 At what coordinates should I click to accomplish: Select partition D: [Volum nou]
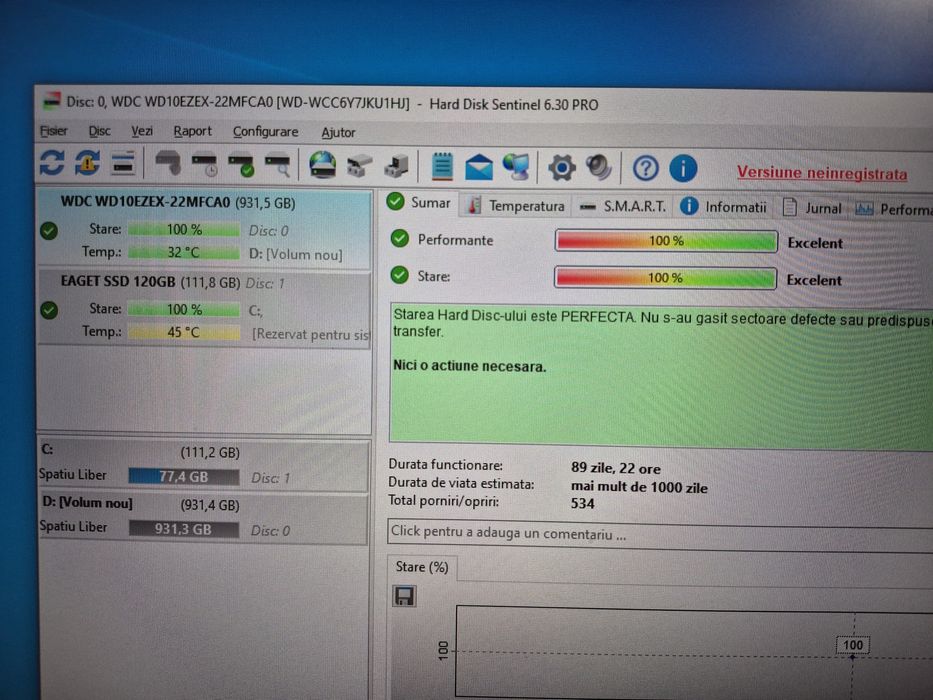pyautogui.click(x=203, y=518)
